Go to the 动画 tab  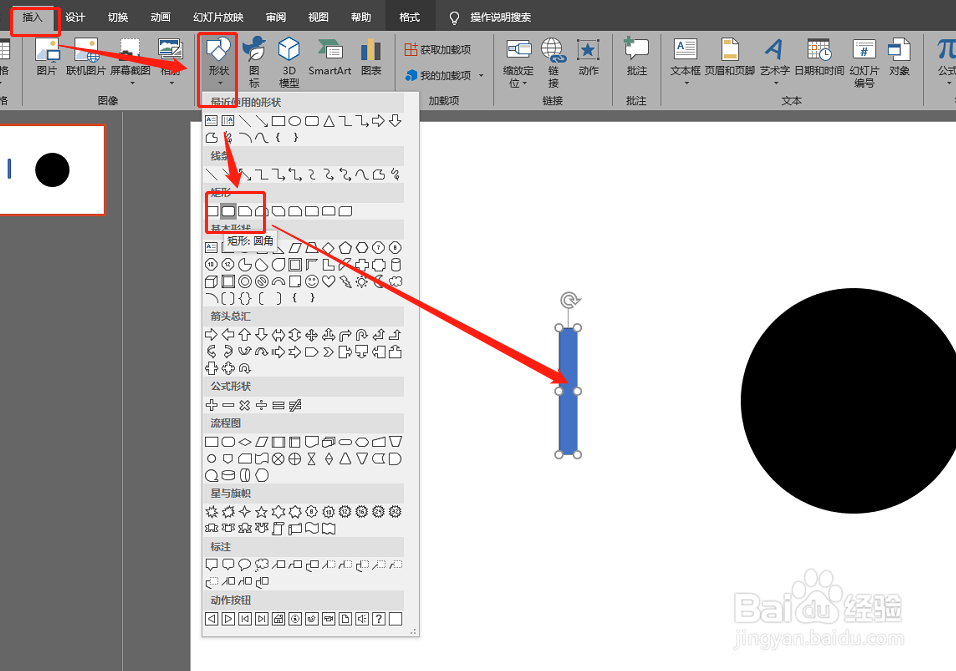(160, 17)
